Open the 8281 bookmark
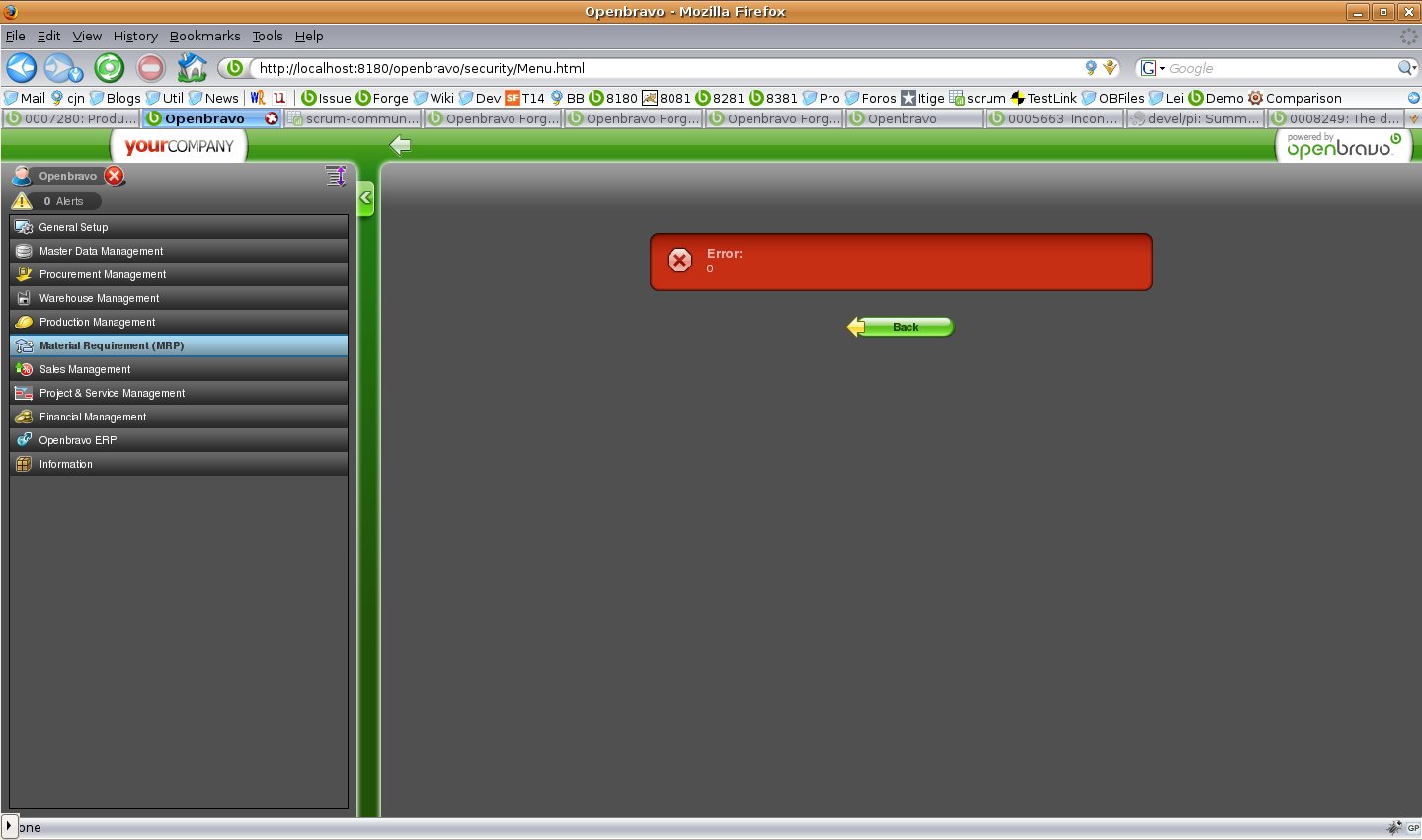 click(x=720, y=98)
